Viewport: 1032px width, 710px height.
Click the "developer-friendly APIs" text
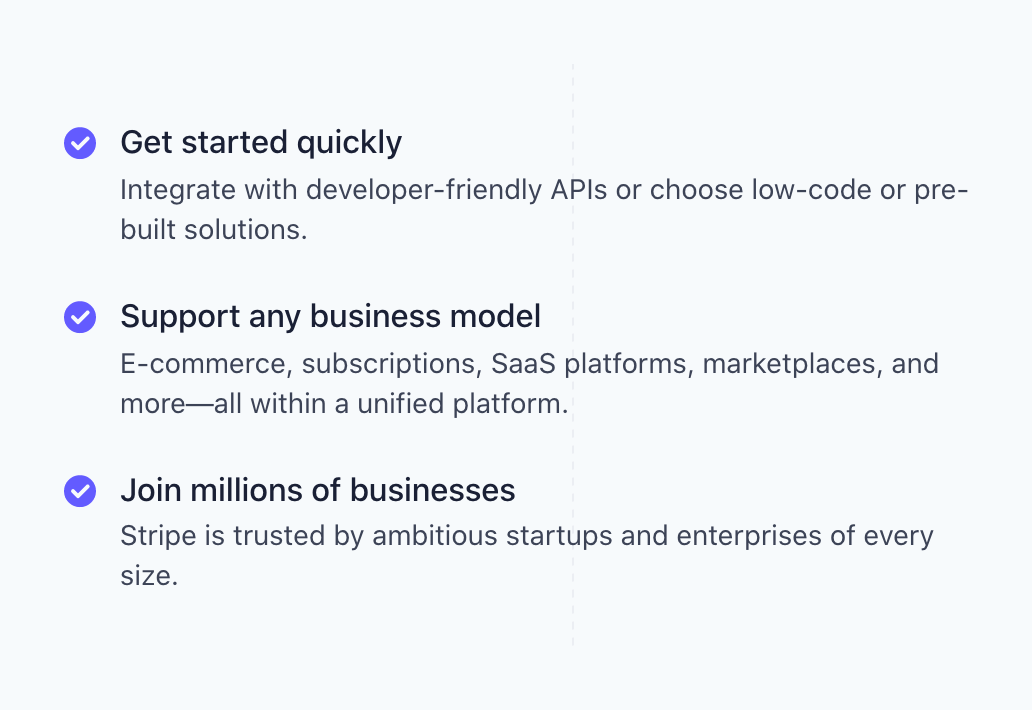(x=456, y=190)
